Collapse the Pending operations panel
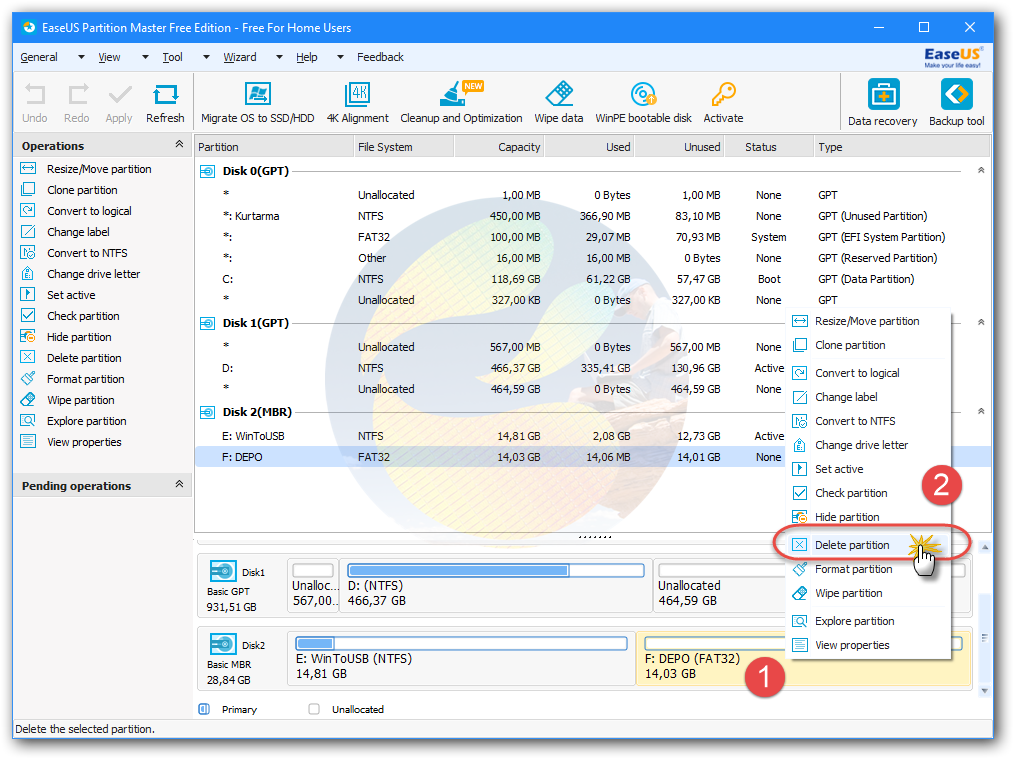 [x=179, y=485]
